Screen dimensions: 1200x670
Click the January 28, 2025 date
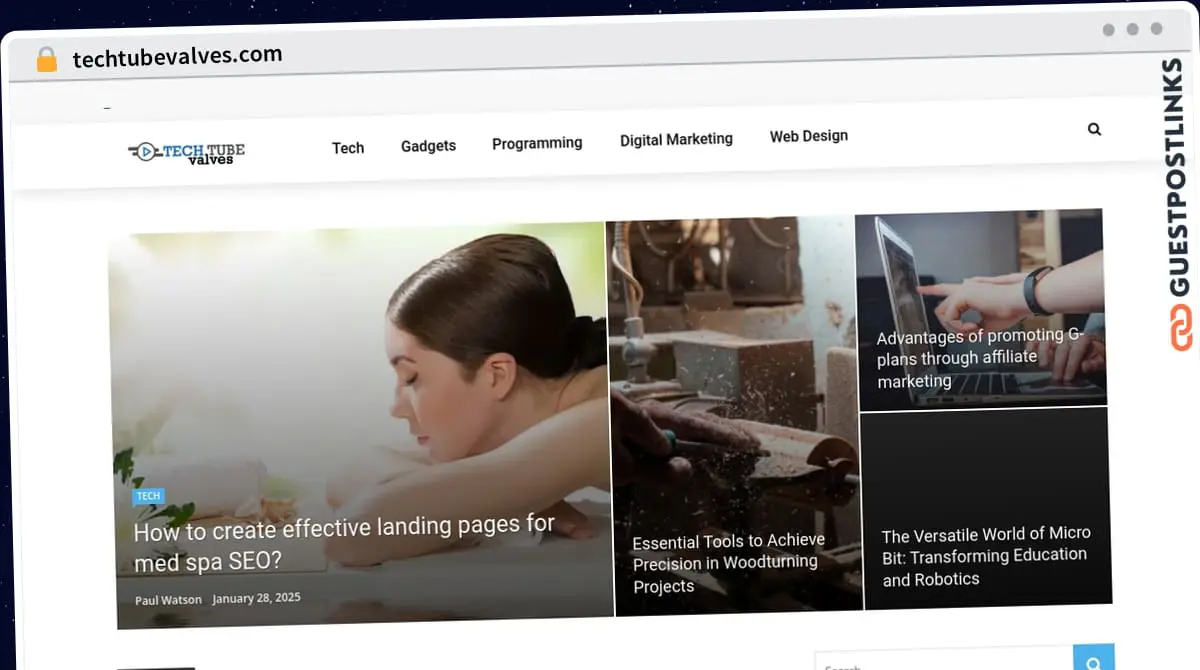tap(256, 598)
